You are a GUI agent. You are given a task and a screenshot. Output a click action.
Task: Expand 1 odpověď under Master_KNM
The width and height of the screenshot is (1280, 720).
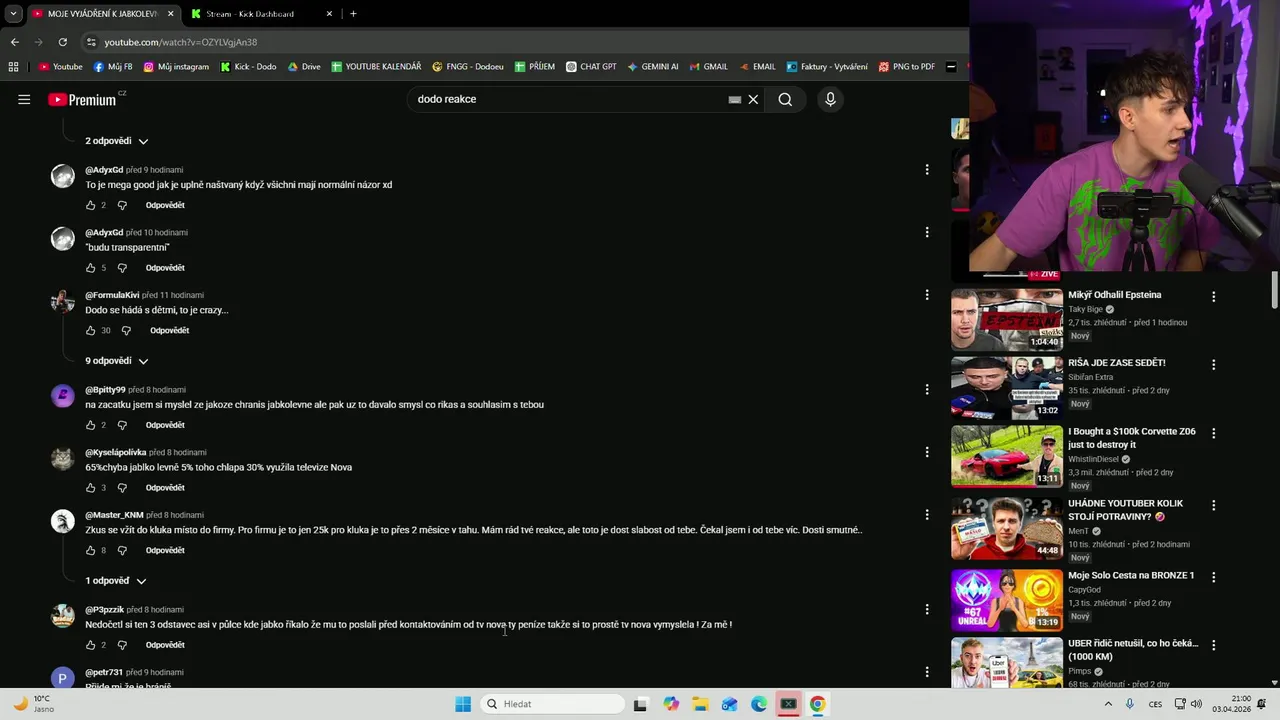(x=116, y=581)
